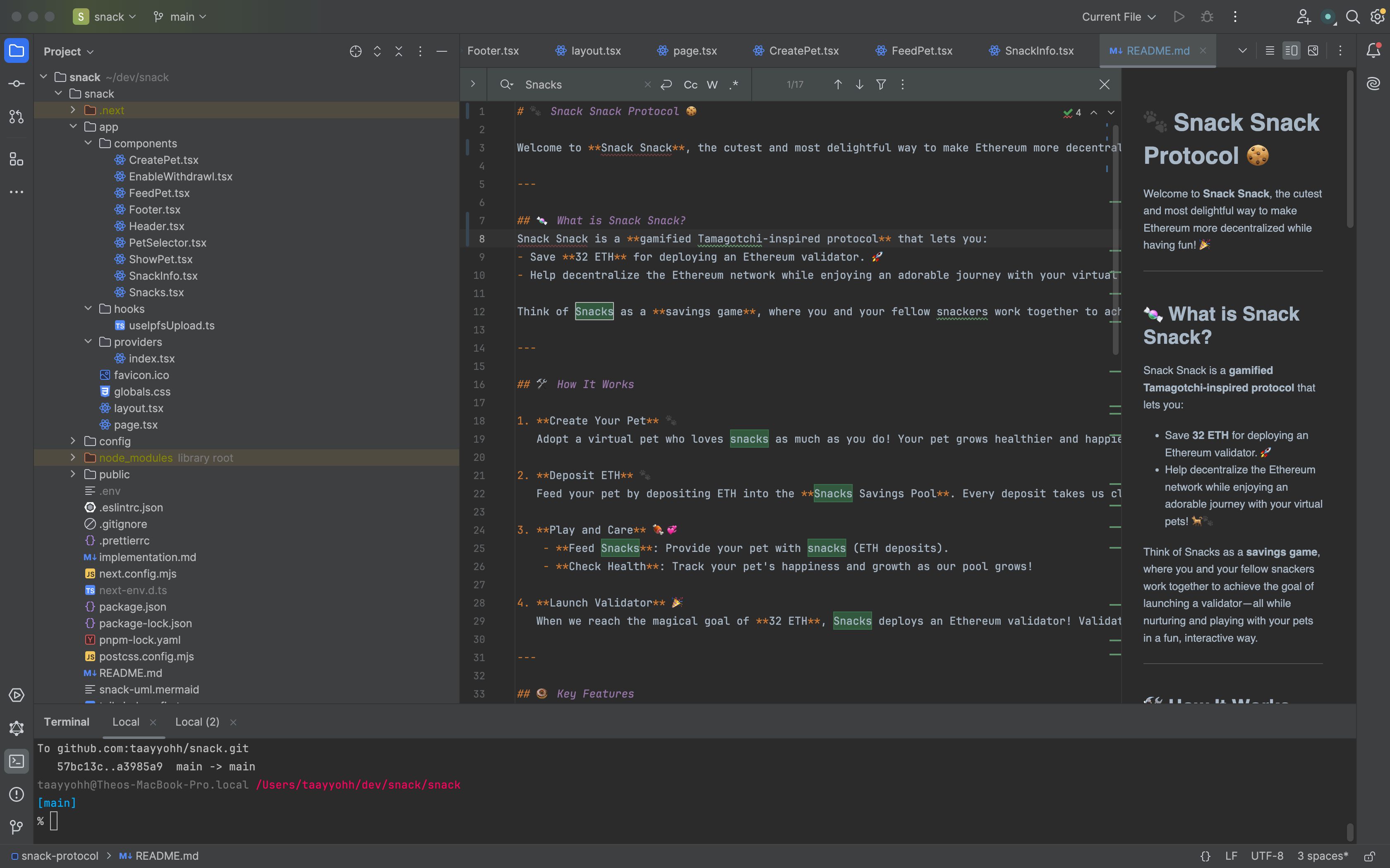Open search filter options

(881, 84)
